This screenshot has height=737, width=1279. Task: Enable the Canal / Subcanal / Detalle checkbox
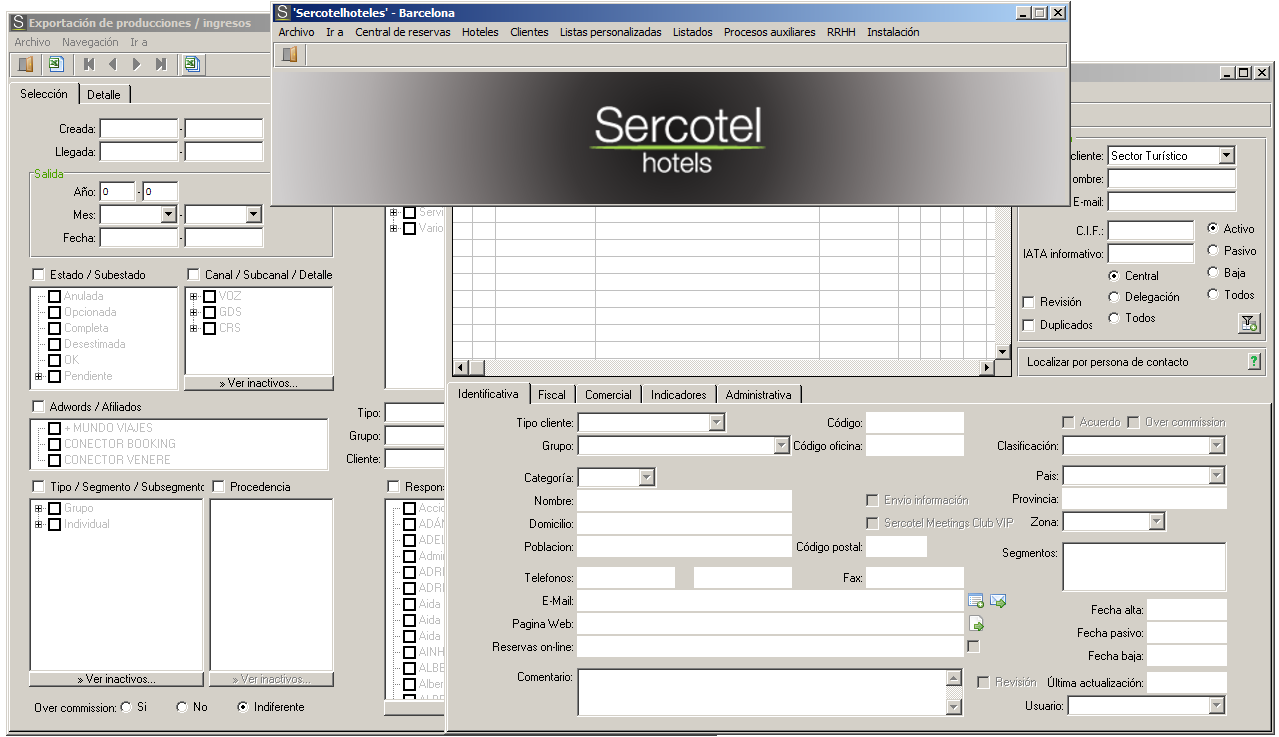tap(194, 274)
